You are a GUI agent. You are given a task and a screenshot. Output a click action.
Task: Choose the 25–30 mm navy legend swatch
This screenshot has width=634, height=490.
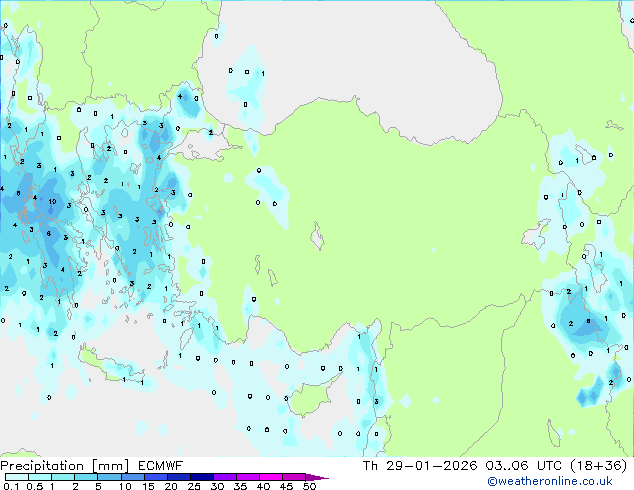click(x=202, y=477)
